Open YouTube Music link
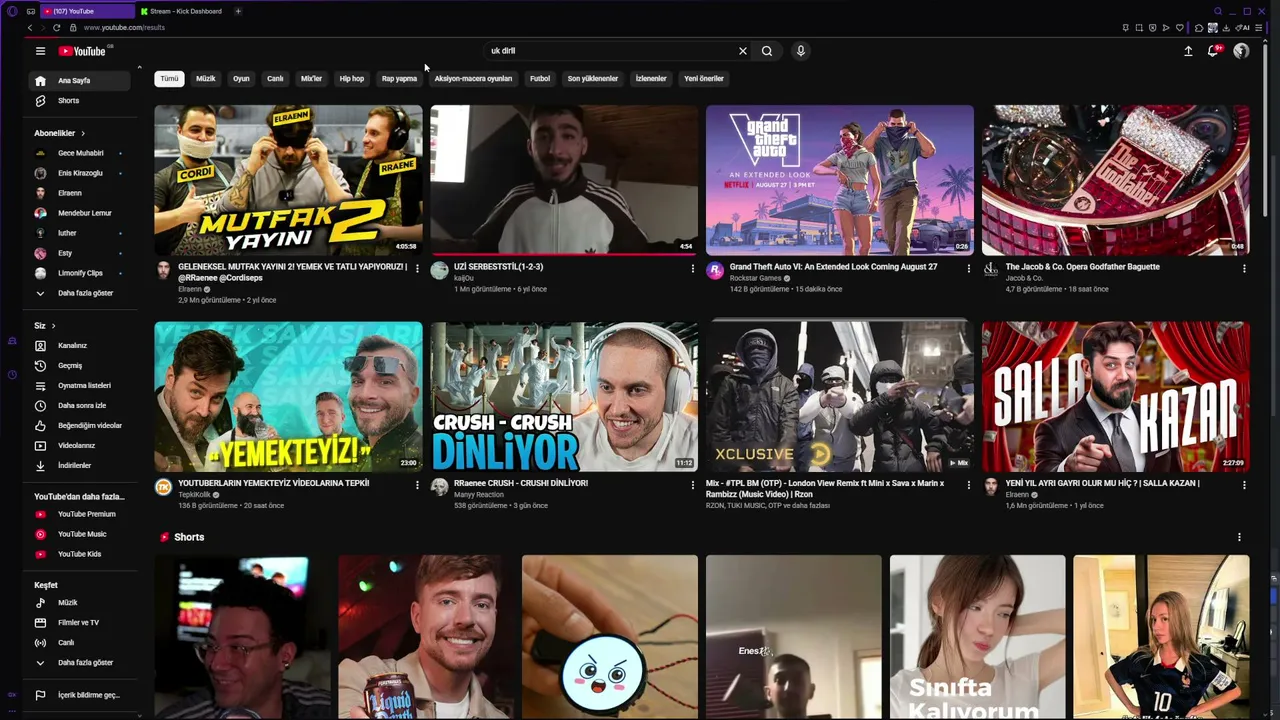The image size is (1280, 720). point(80,534)
